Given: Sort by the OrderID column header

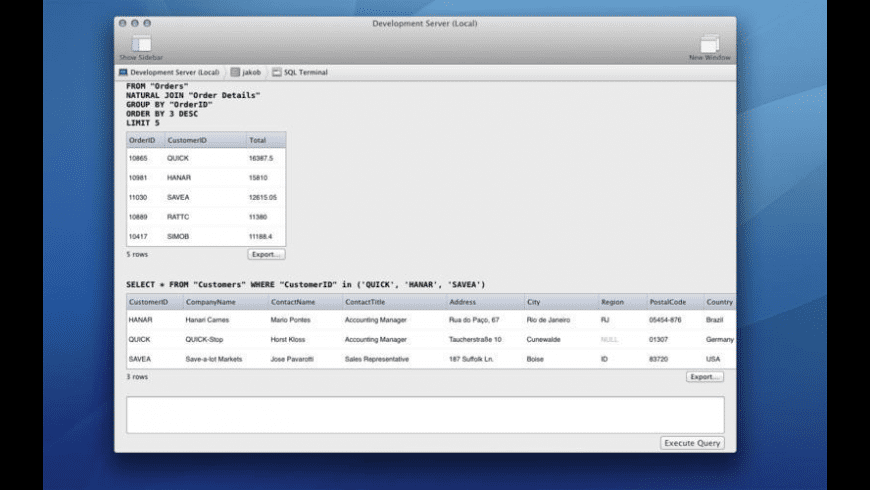Looking at the screenshot, I should [x=143, y=140].
